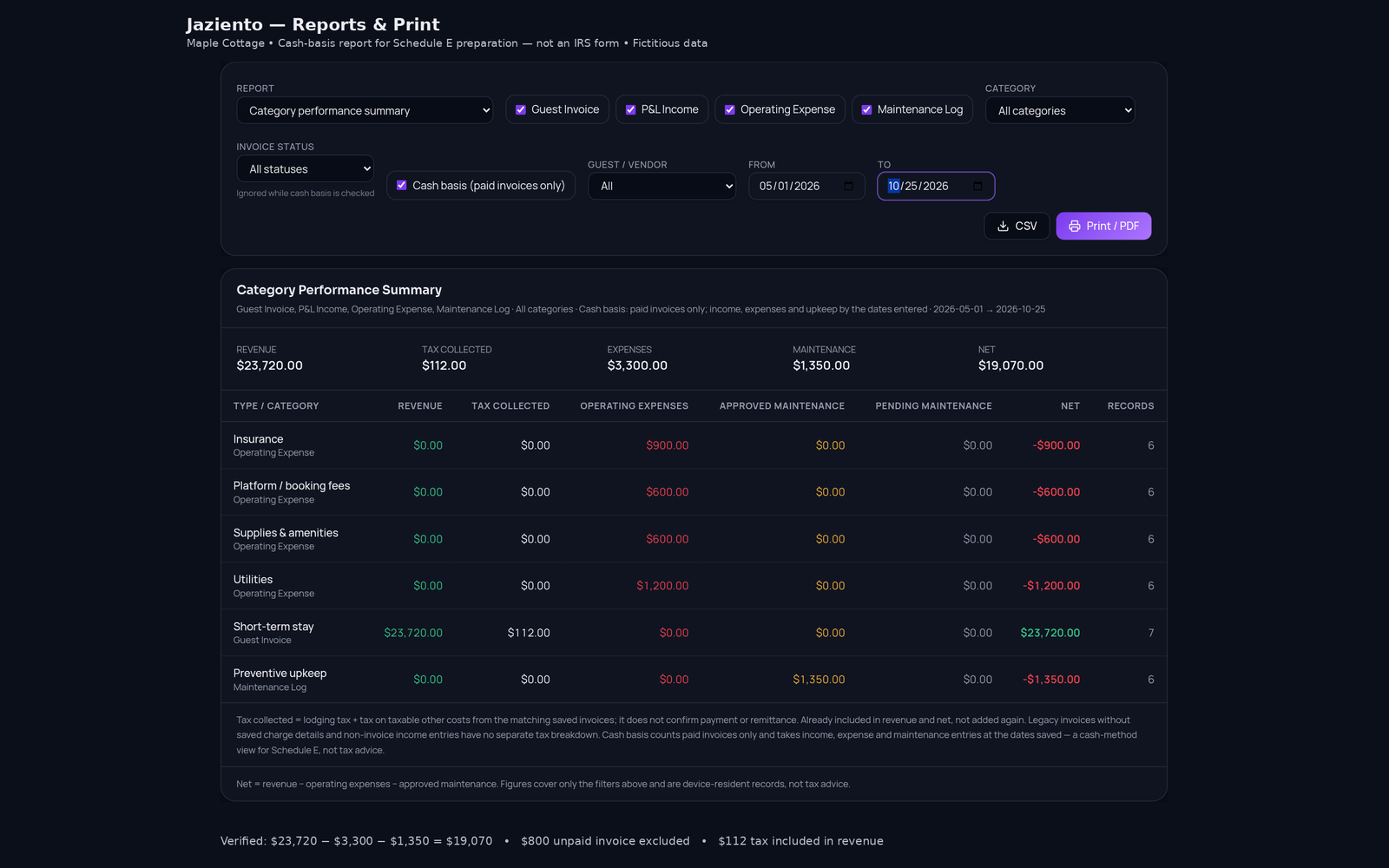Select Pending Maintenance column header

click(933, 406)
